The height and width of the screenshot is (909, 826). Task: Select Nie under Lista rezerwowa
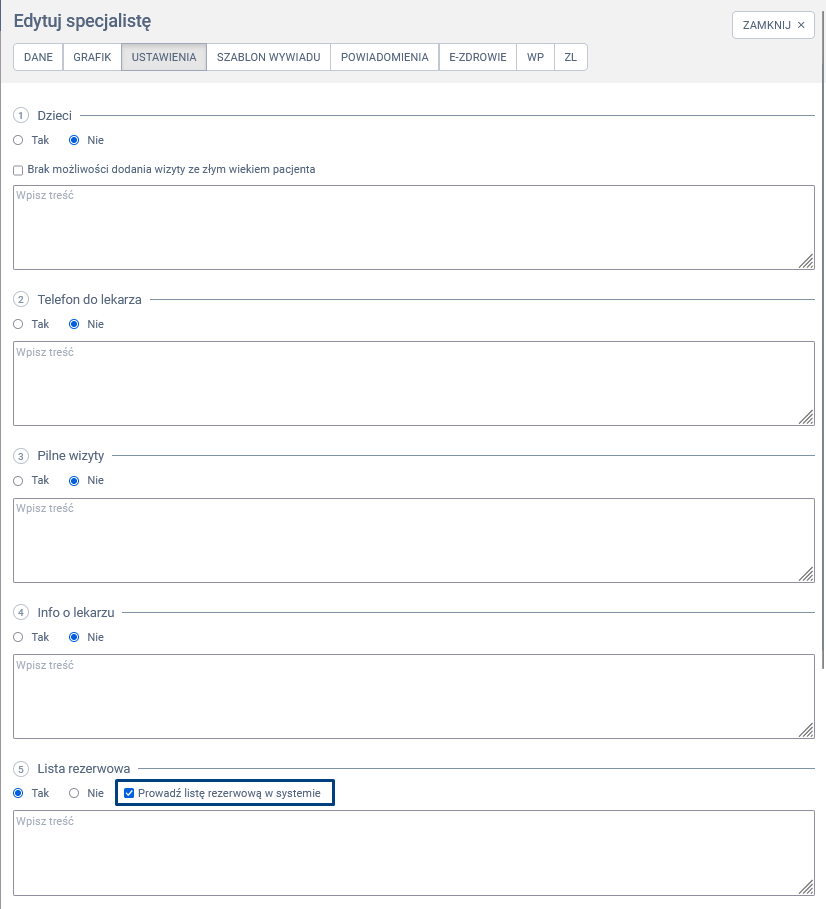click(x=74, y=793)
